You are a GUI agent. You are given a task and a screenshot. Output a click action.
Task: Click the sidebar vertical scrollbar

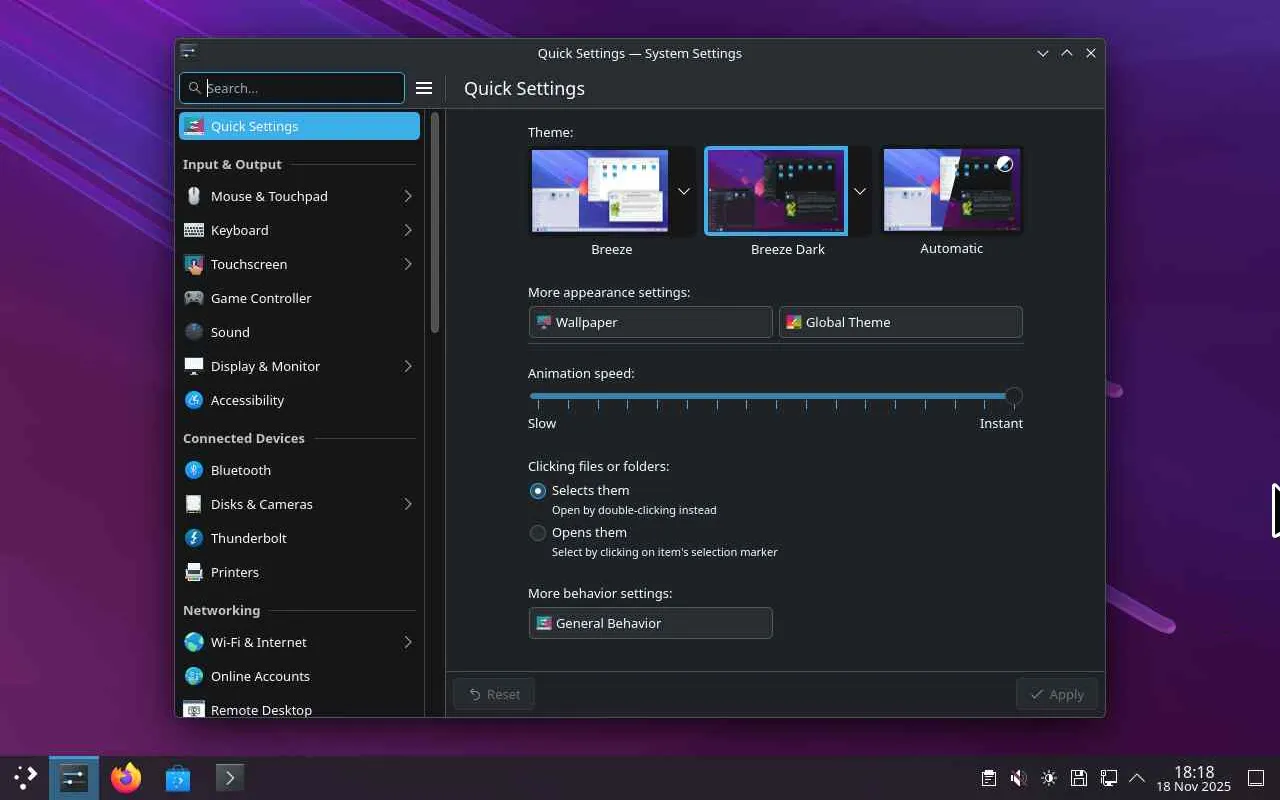pos(435,222)
